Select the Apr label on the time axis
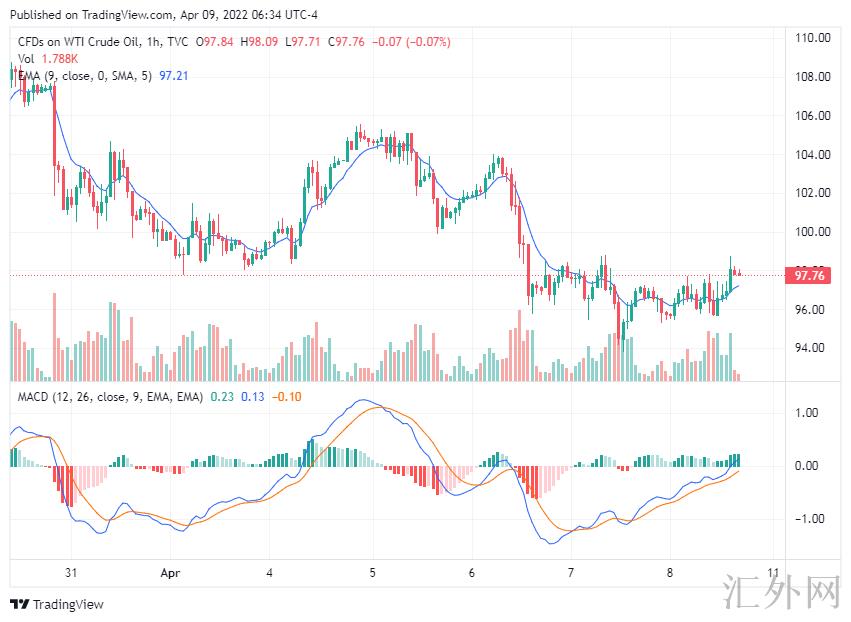851x622 pixels. (x=169, y=573)
